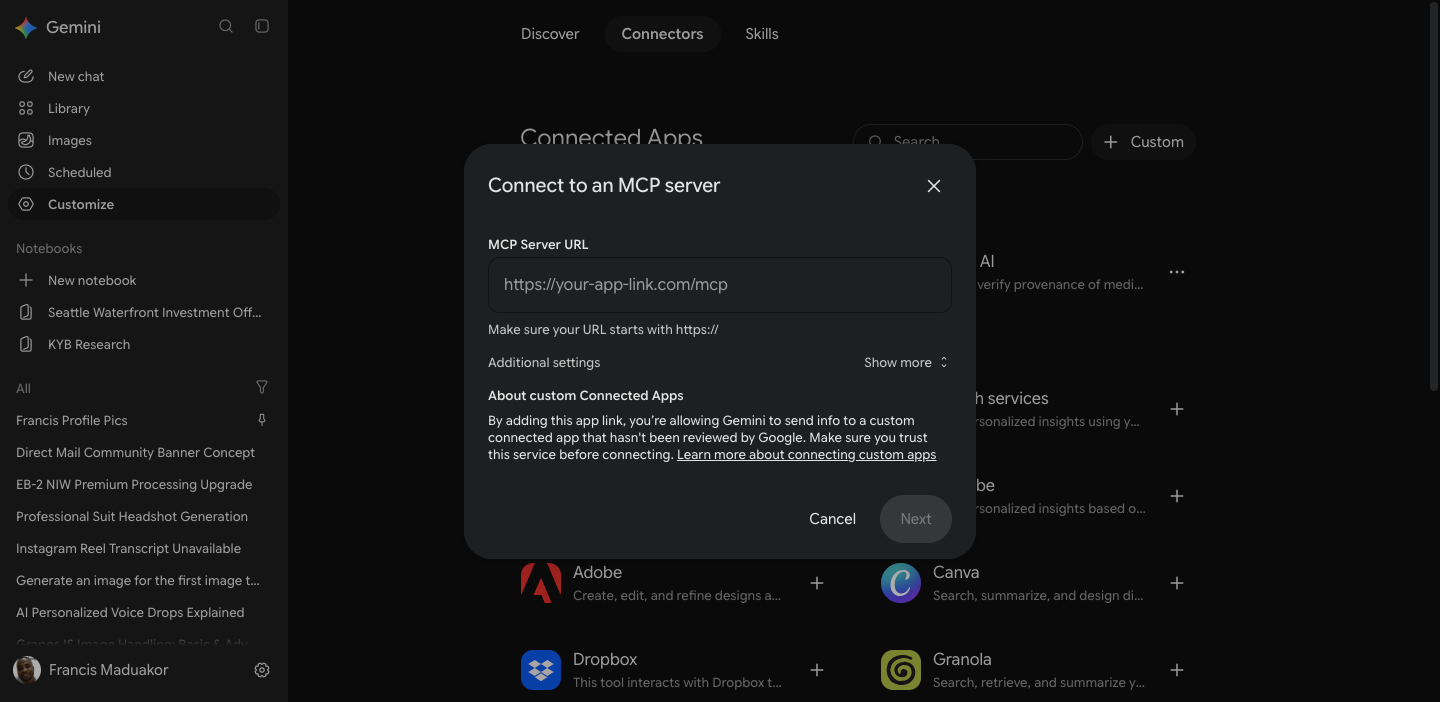Viewport: 1440px width, 702px height.
Task: Switch to the Connectors tab
Action: click(662, 34)
